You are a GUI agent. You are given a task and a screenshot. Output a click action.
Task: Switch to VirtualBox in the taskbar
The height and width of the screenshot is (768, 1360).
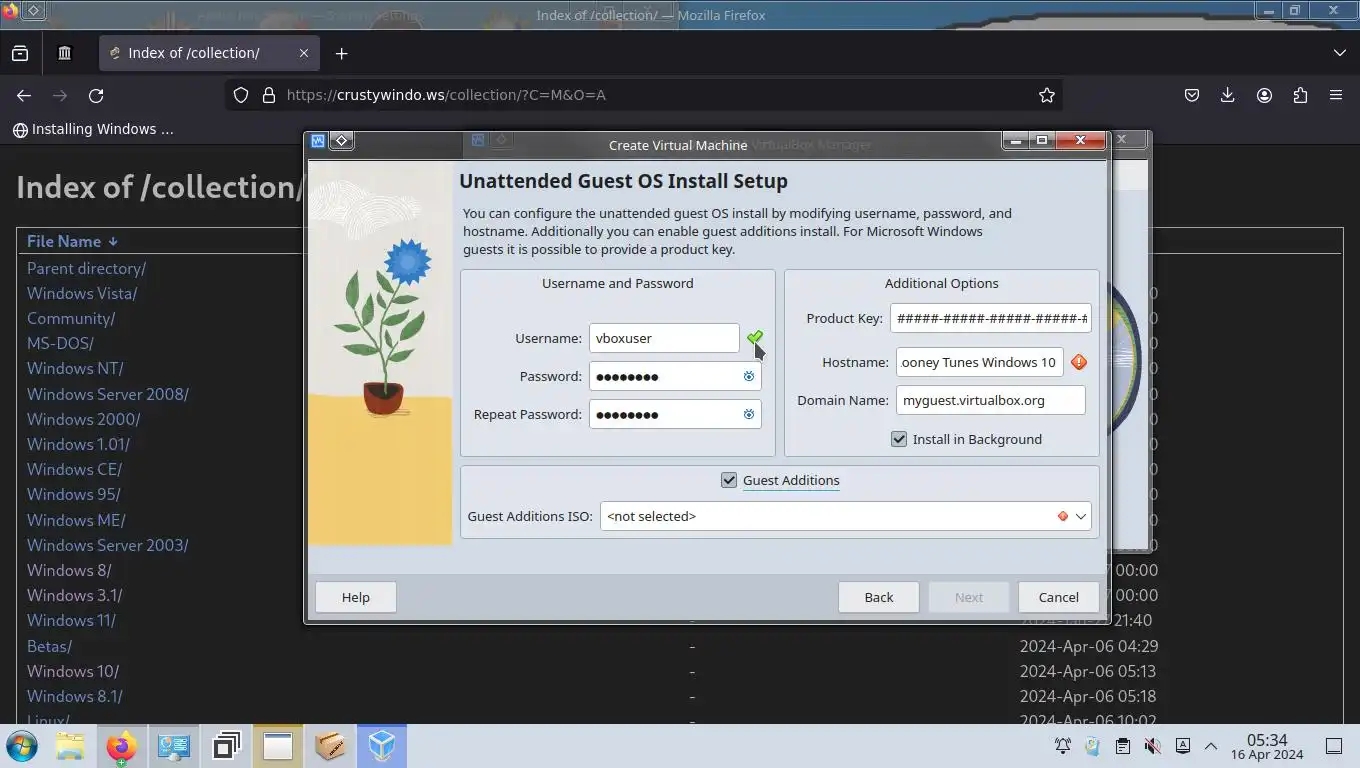click(x=382, y=746)
